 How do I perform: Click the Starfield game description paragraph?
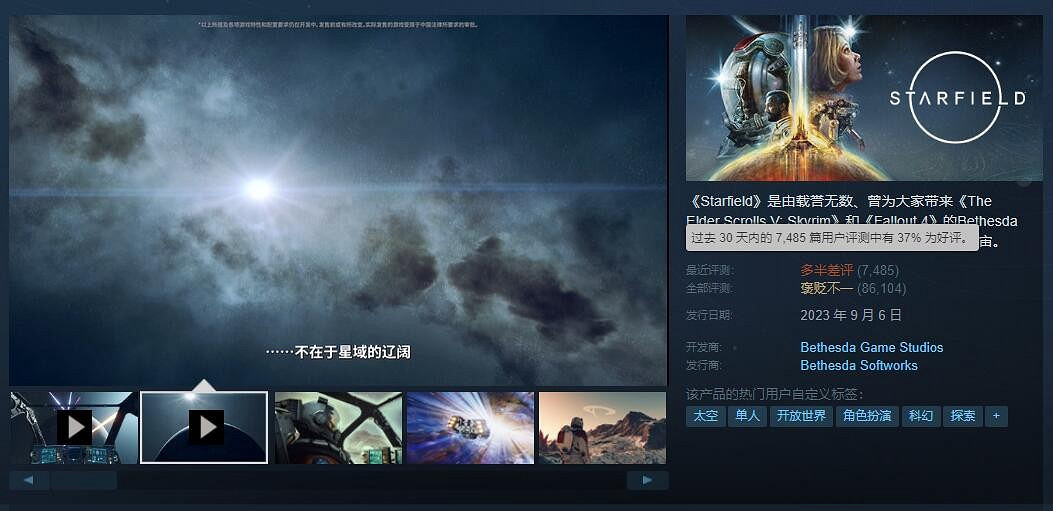click(852, 221)
